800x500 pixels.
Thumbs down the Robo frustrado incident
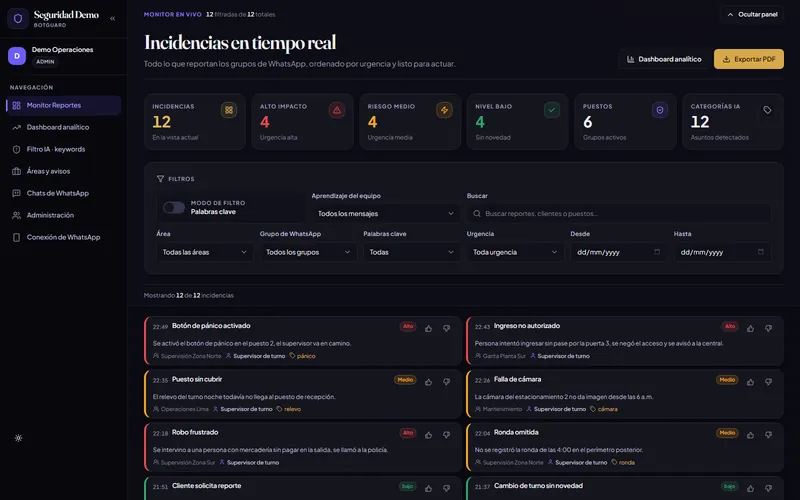[x=446, y=435]
